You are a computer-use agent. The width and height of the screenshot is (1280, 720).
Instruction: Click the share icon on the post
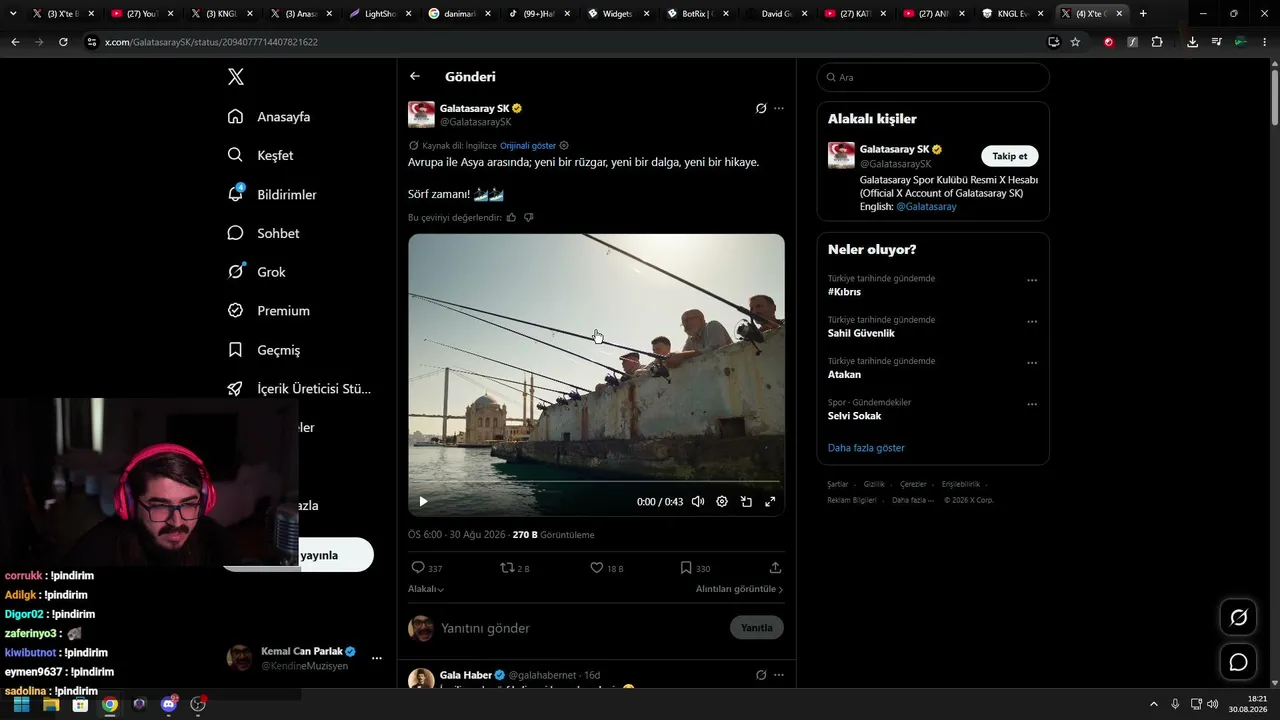point(775,568)
